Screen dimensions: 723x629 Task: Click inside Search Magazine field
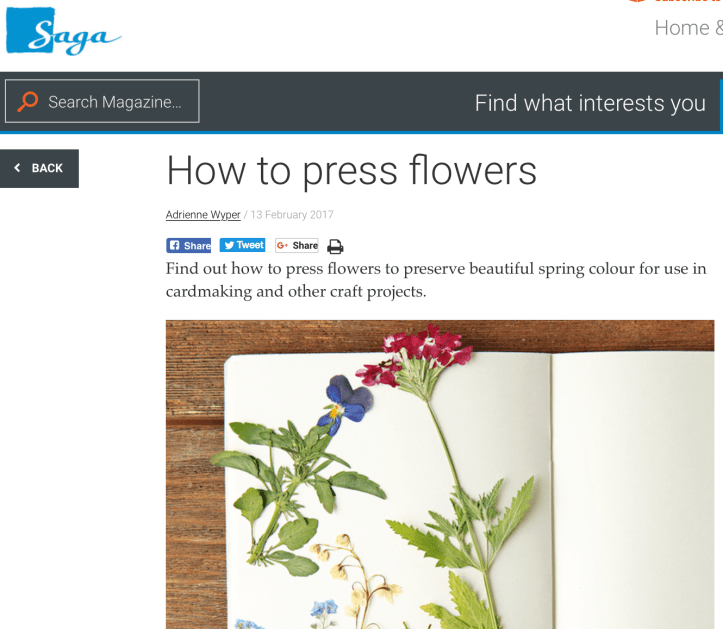click(x=102, y=101)
